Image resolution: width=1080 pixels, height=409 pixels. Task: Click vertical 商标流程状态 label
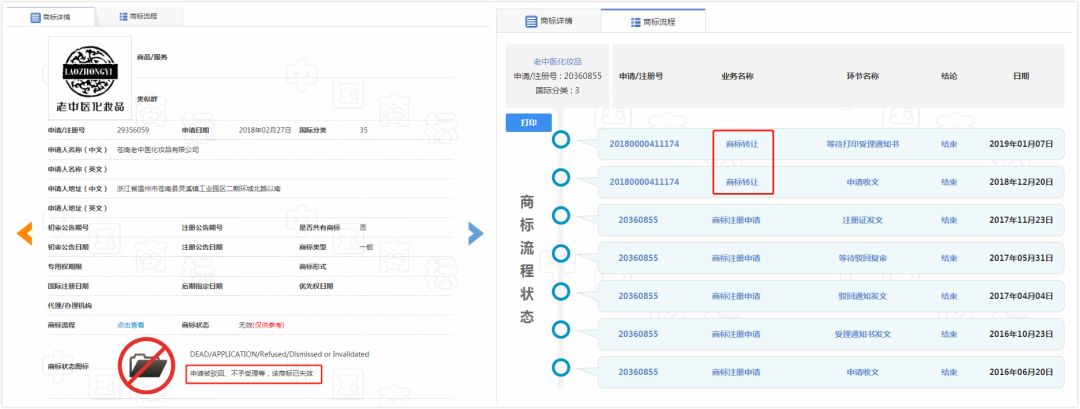point(526,259)
